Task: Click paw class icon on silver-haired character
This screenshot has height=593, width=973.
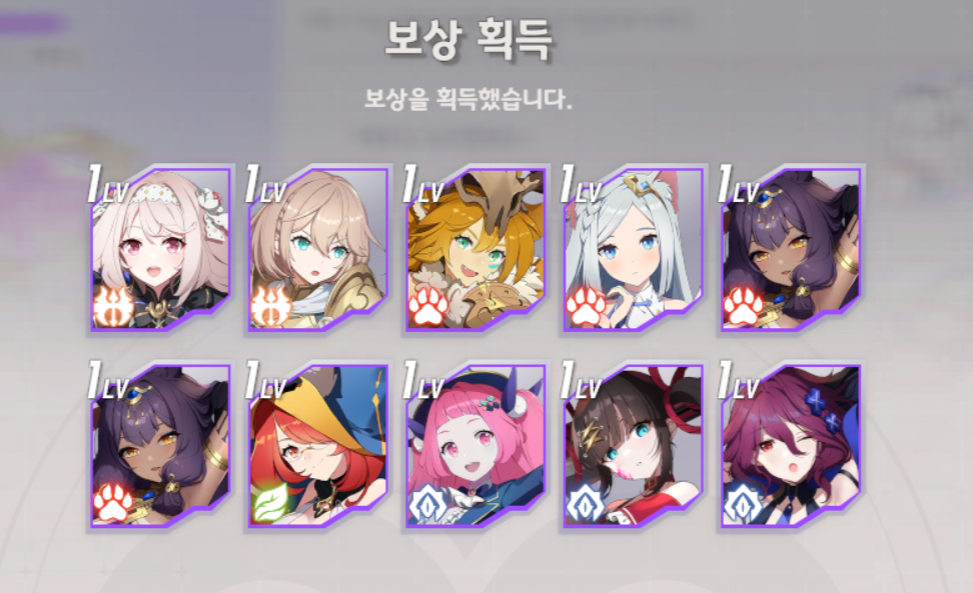Action: pos(586,307)
